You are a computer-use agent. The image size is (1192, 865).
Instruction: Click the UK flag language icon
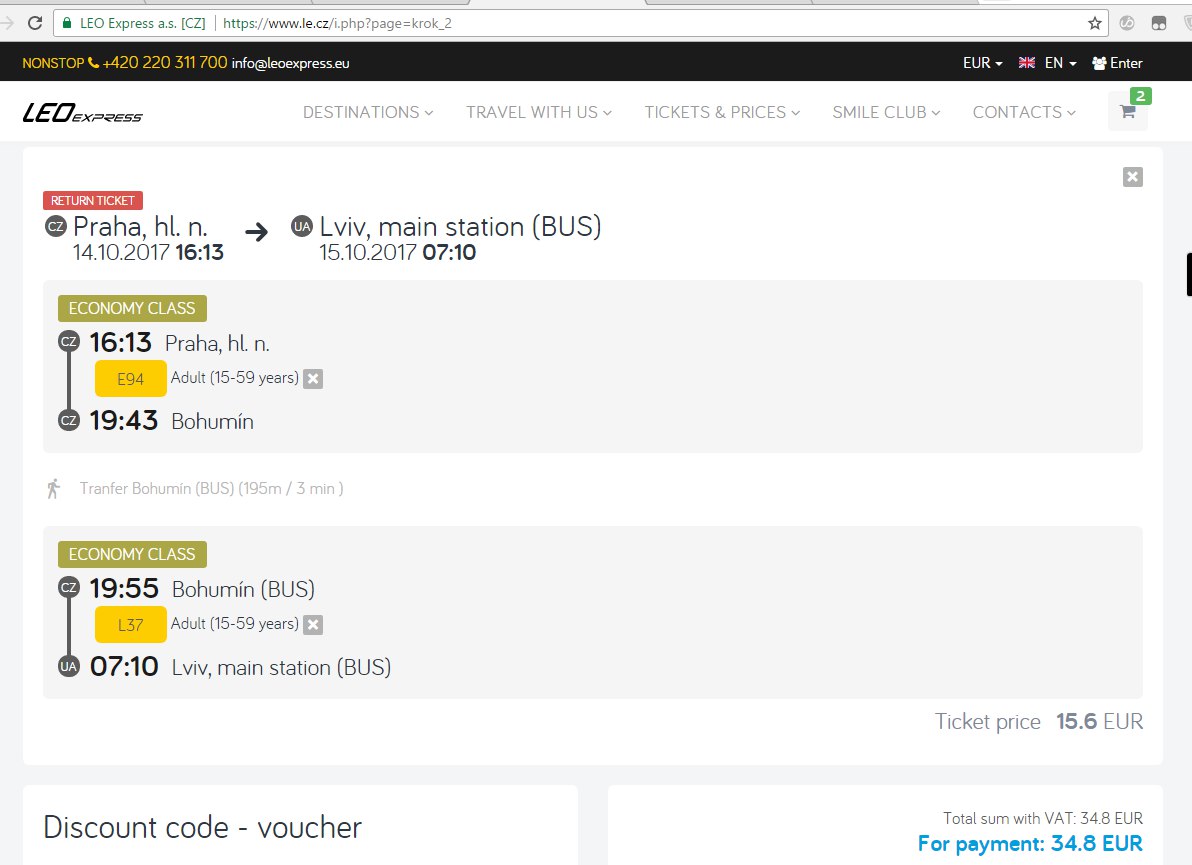(1026, 63)
